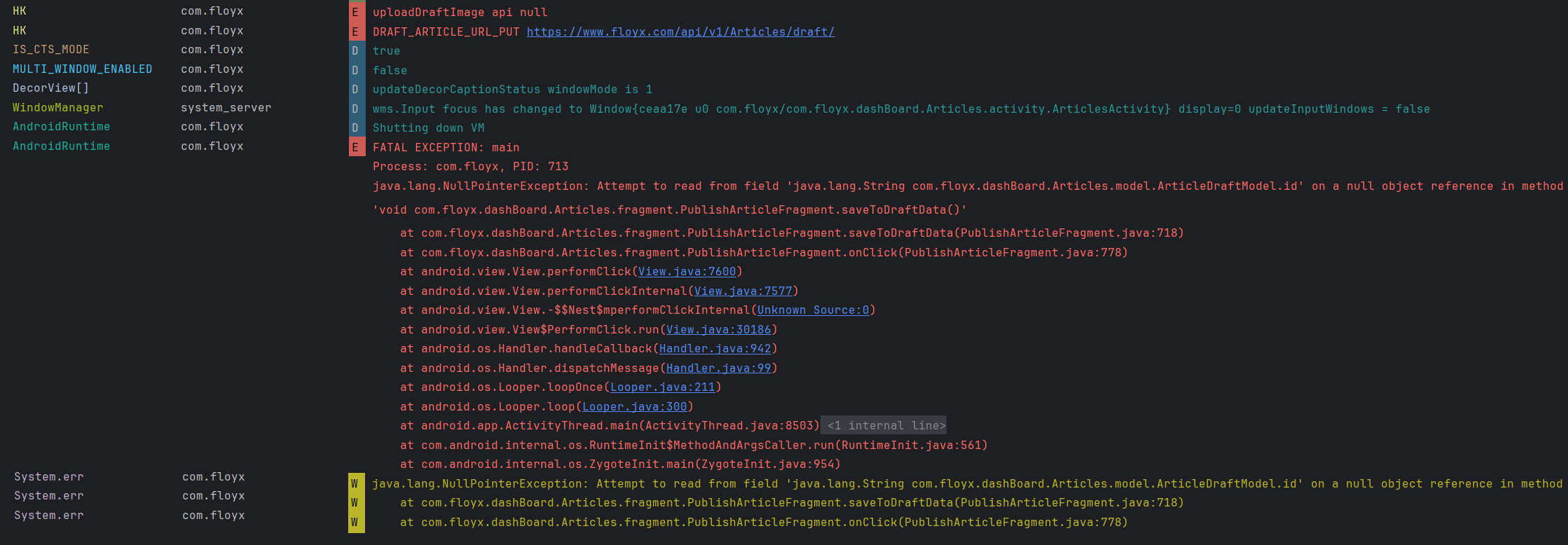
Task: Open the Looper.java:211 link
Action: pyautogui.click(x=662, y=387)
